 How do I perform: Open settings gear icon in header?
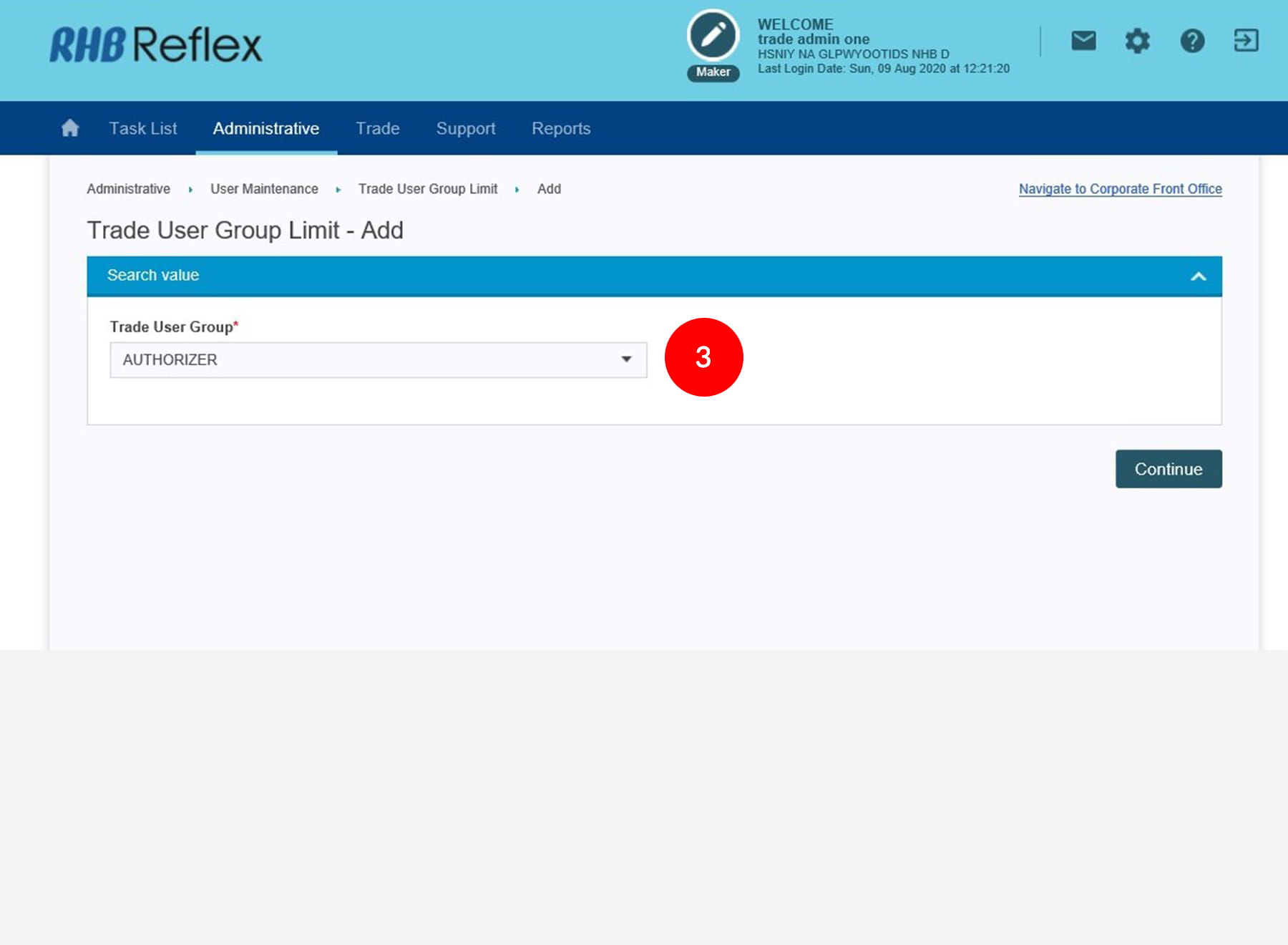[1137, 41]
